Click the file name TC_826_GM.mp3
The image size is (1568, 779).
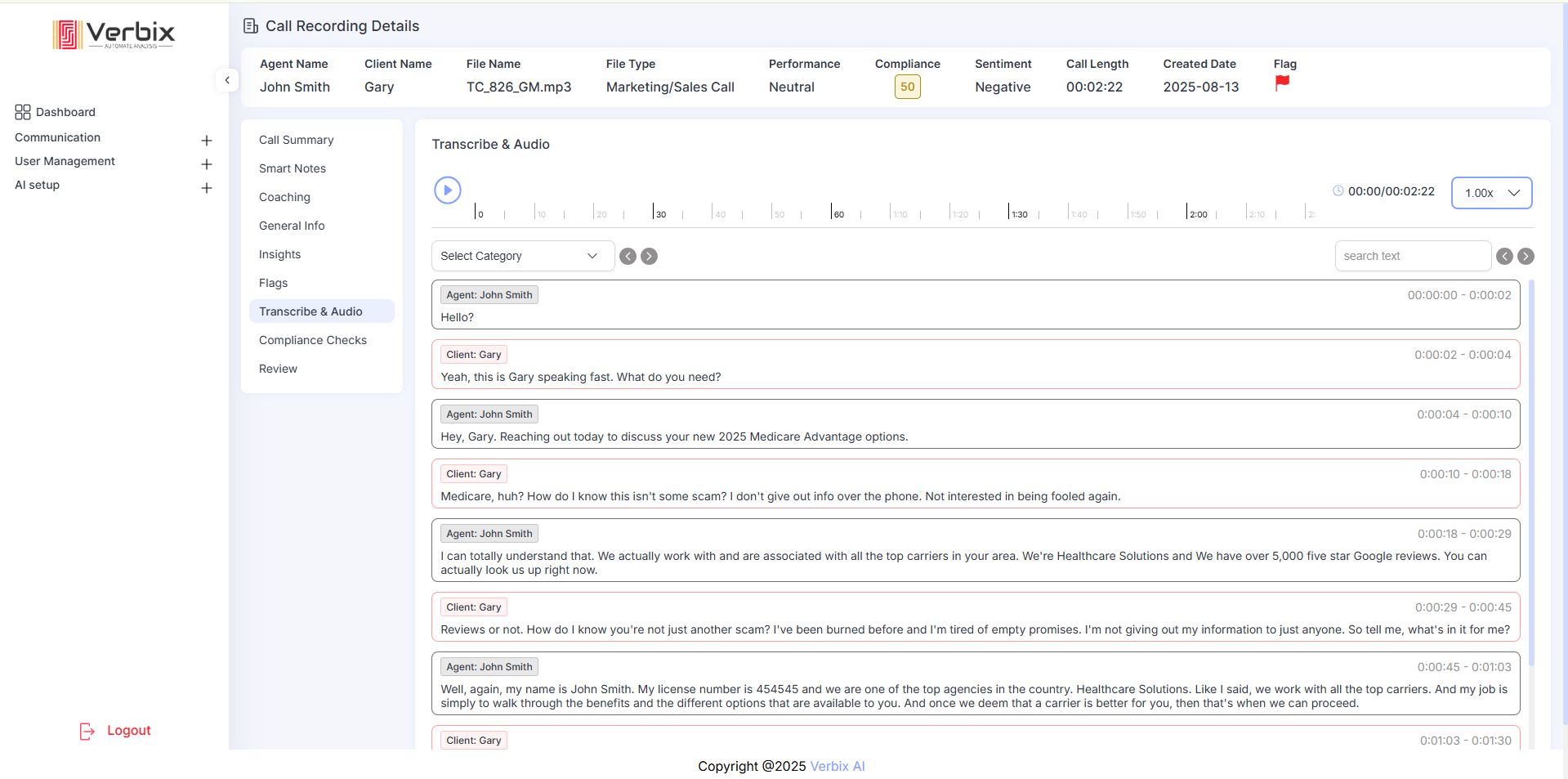pyautogui.click(x=519, y=87)
